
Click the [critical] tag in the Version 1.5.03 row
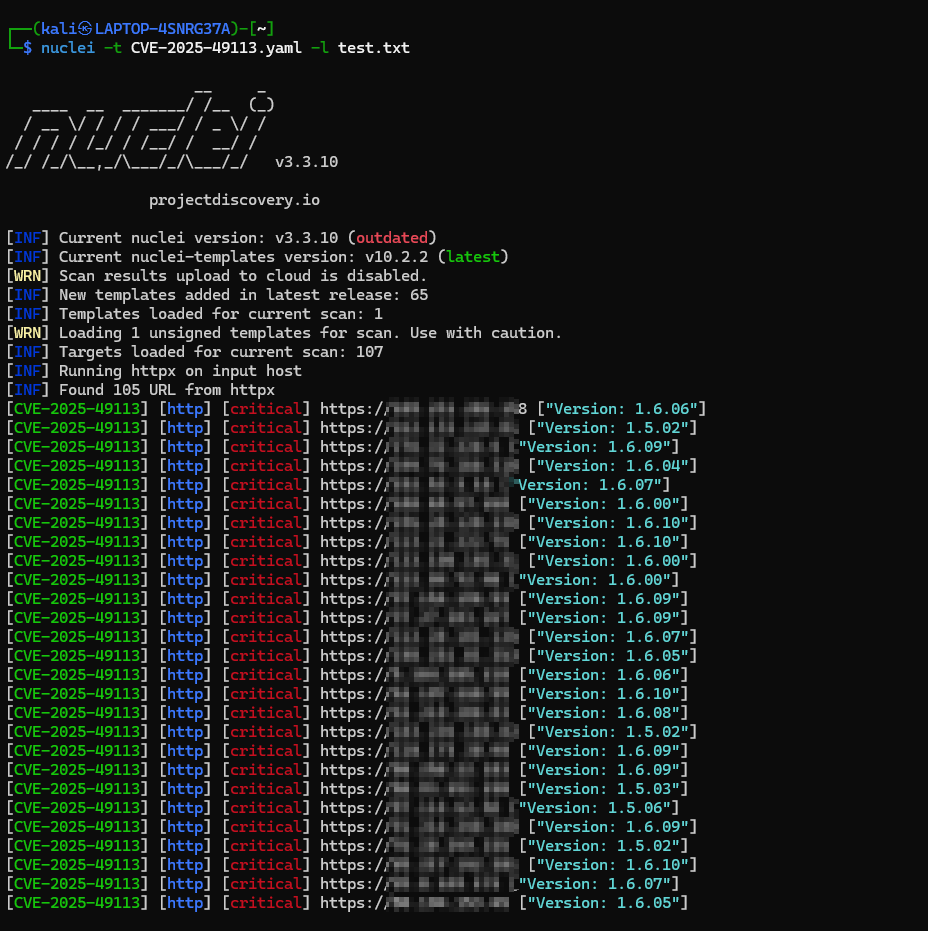[266, 789]
